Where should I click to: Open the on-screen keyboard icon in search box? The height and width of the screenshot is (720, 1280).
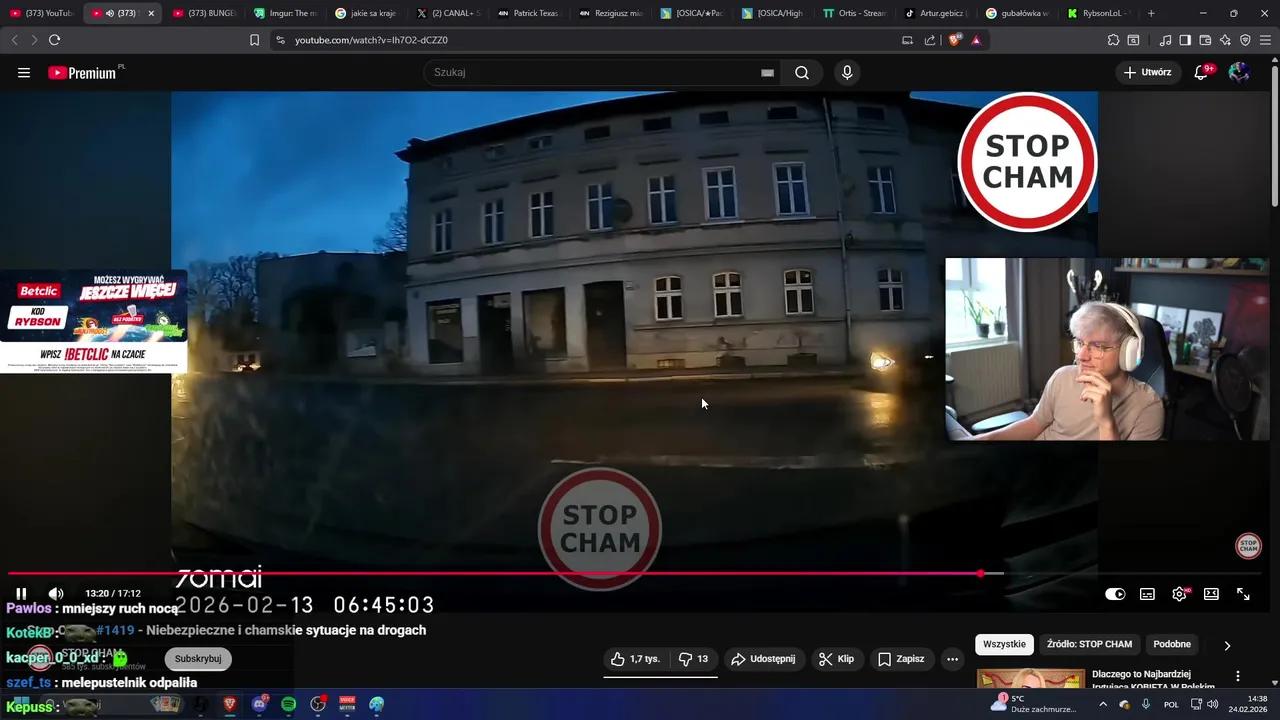pos(767,72)
